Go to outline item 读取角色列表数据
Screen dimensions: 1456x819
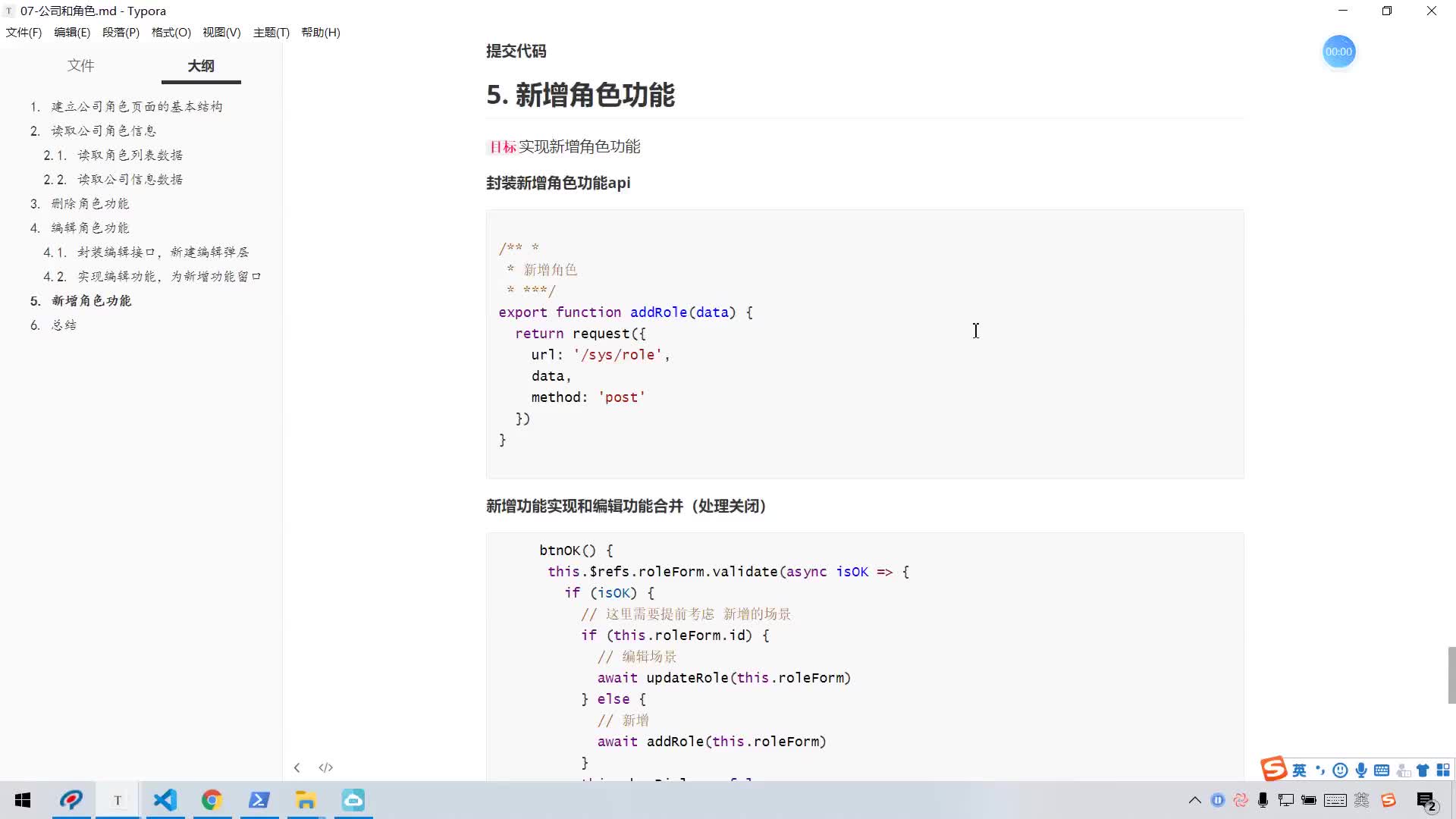pyautogui.click(x=130, y=155)
